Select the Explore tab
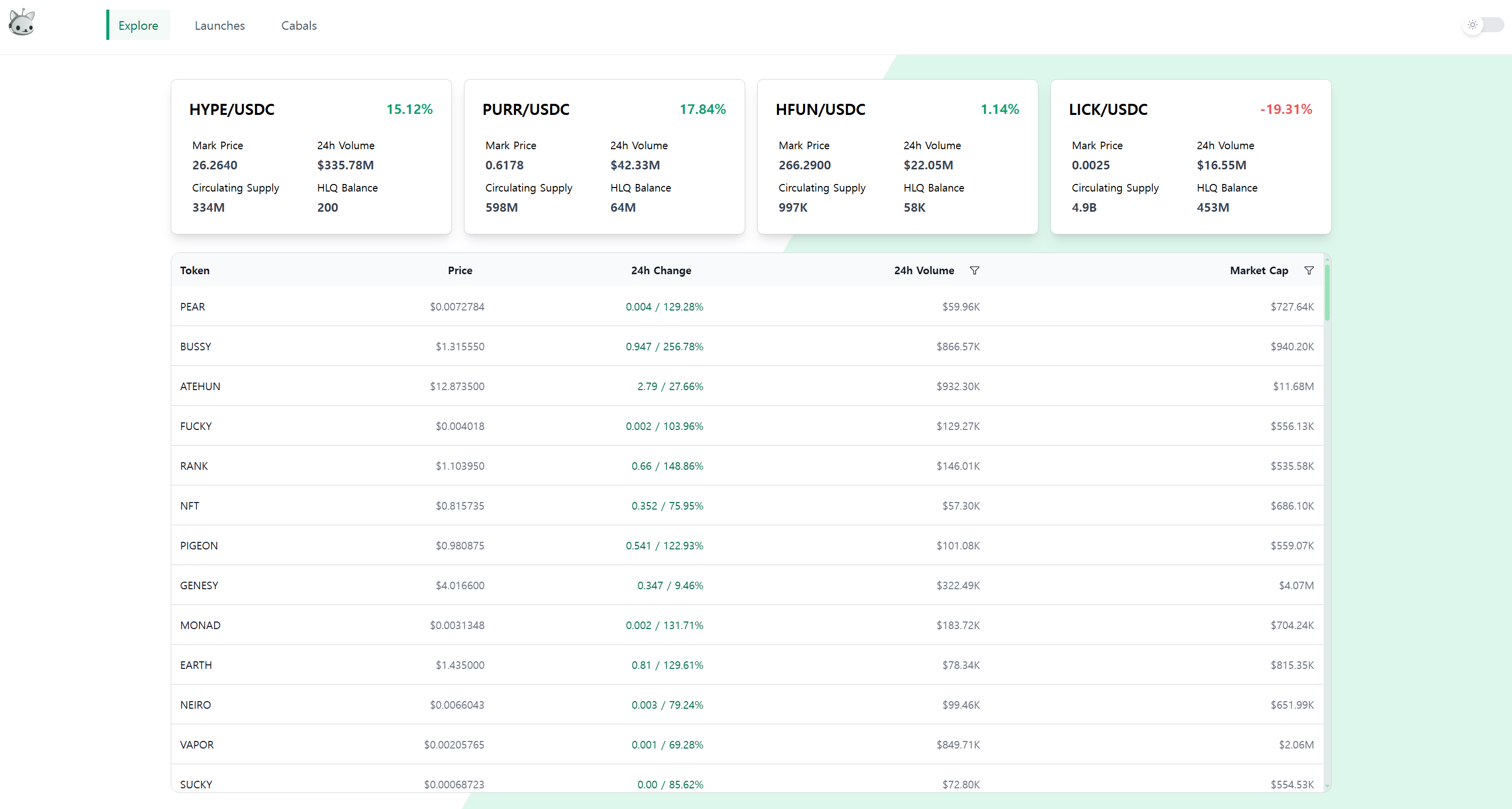 139,25
